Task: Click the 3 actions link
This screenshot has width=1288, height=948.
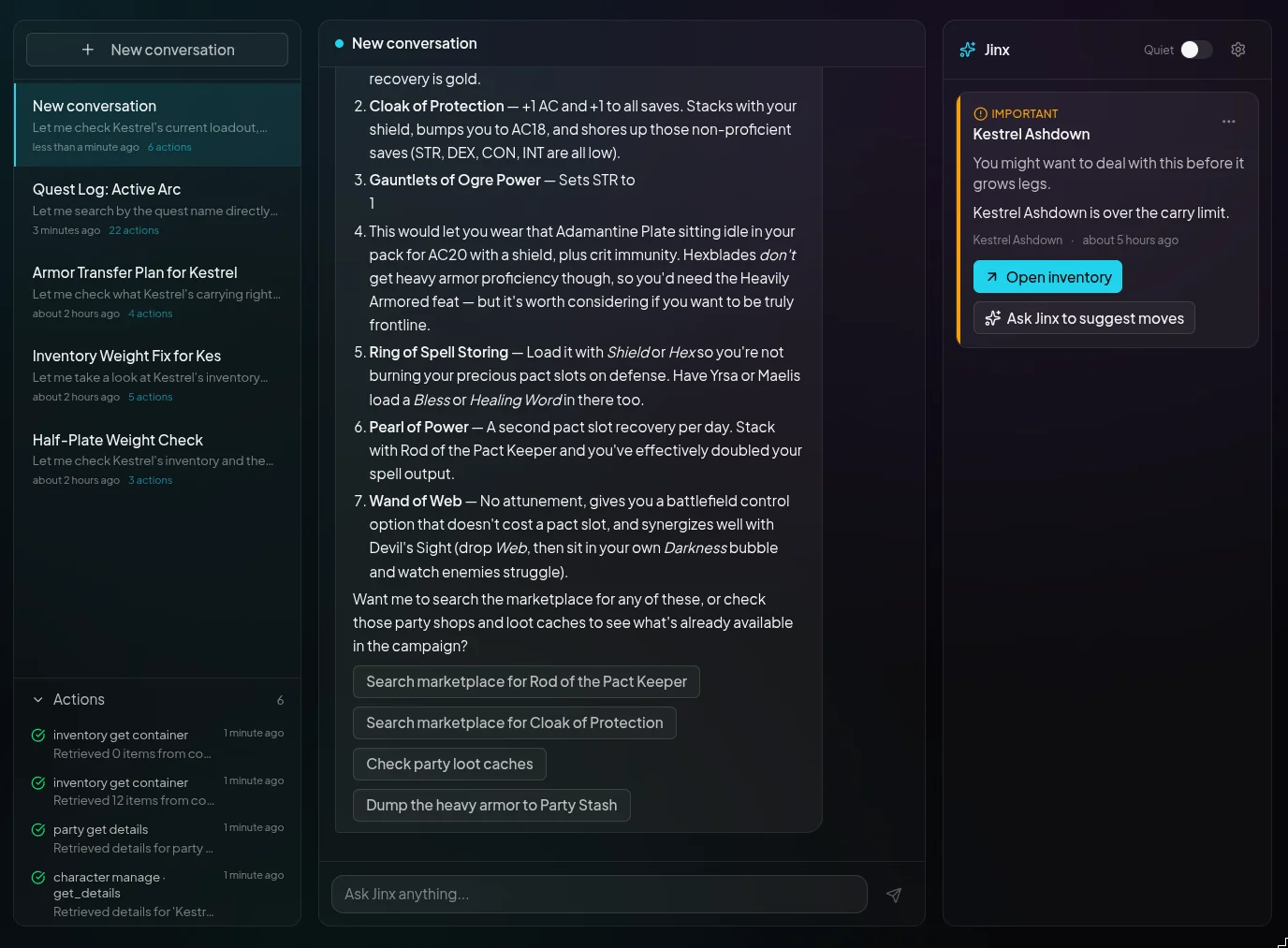Action: click(151, 480)
